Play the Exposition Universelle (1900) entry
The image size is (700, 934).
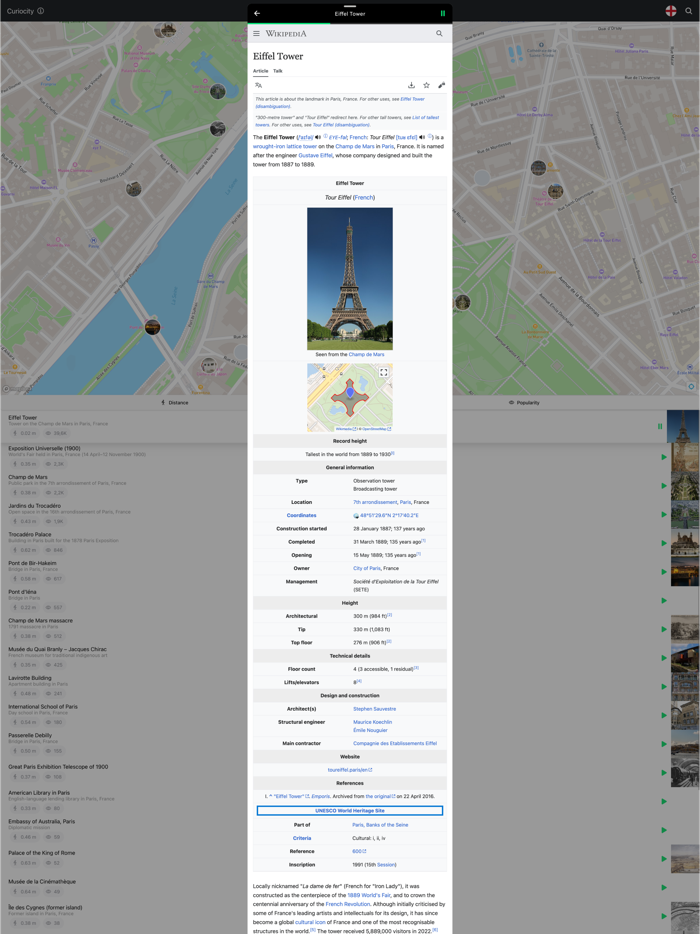[x=664, y=457]
